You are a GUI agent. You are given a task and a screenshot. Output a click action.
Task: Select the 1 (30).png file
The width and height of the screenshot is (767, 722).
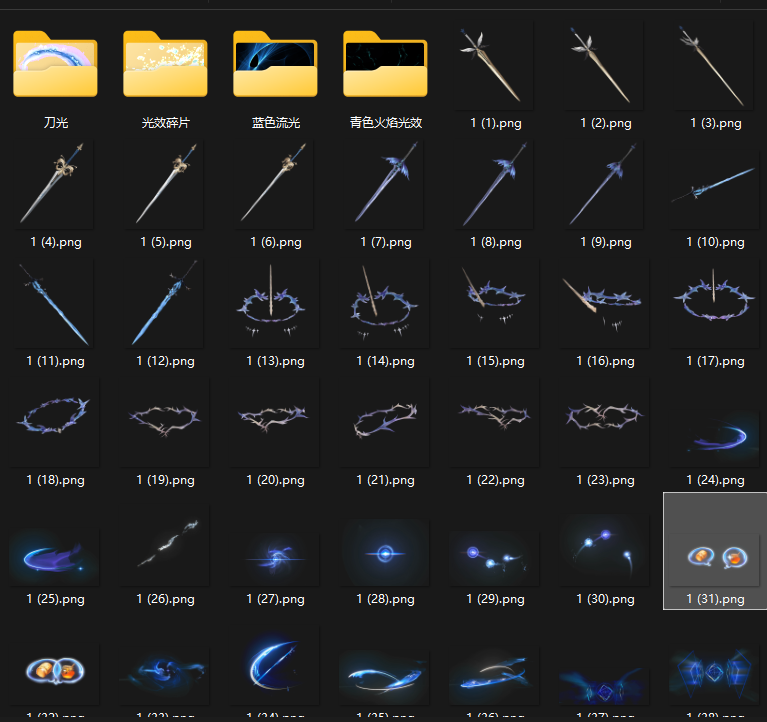pyautogui.click(x=606, y=548)
